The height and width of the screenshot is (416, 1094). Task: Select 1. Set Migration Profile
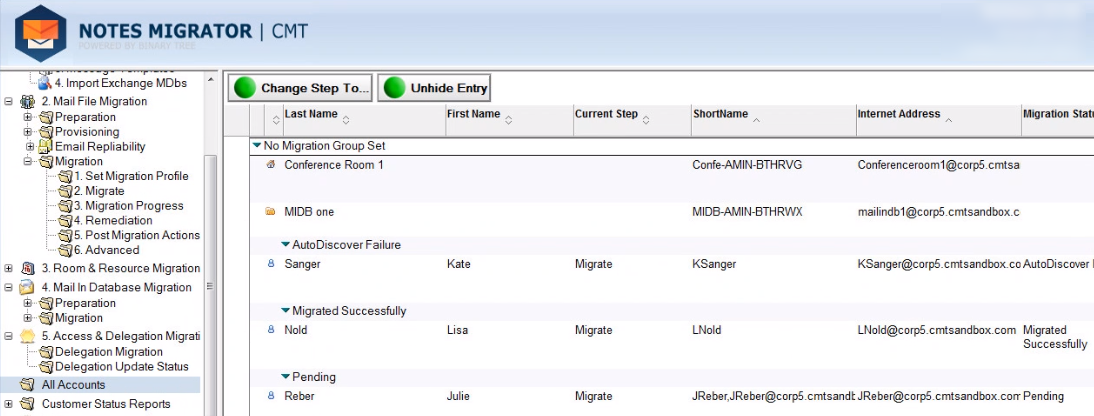click(131, 176)
